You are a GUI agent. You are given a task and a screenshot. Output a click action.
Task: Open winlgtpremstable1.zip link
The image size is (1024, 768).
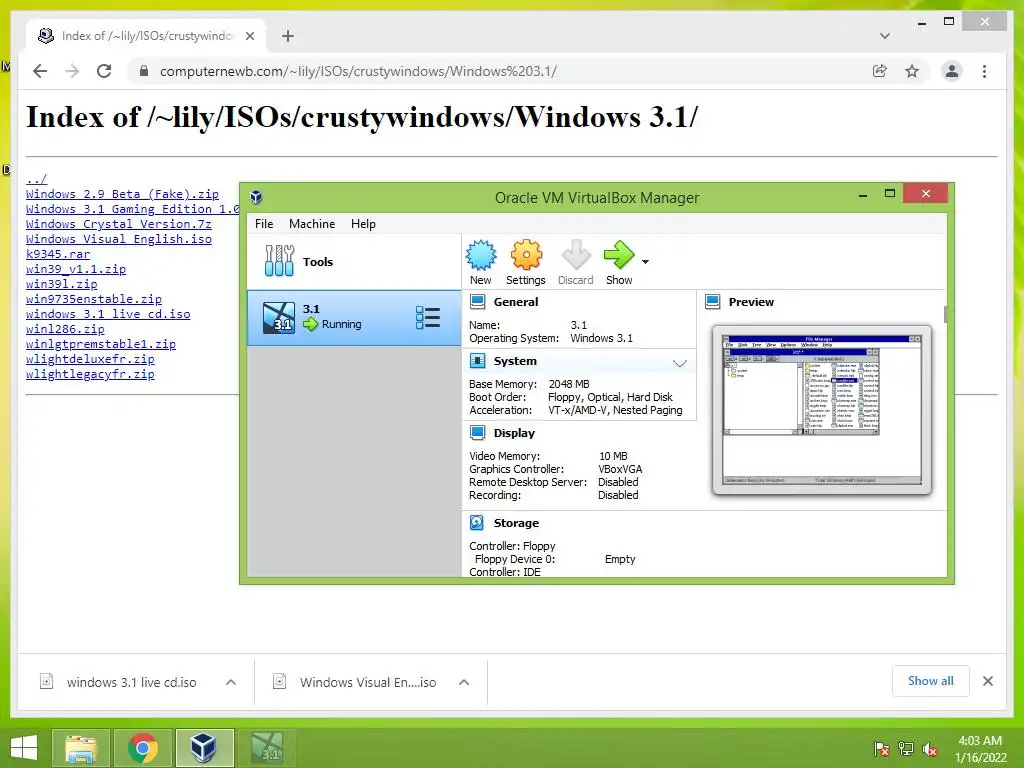pos(101,344)
